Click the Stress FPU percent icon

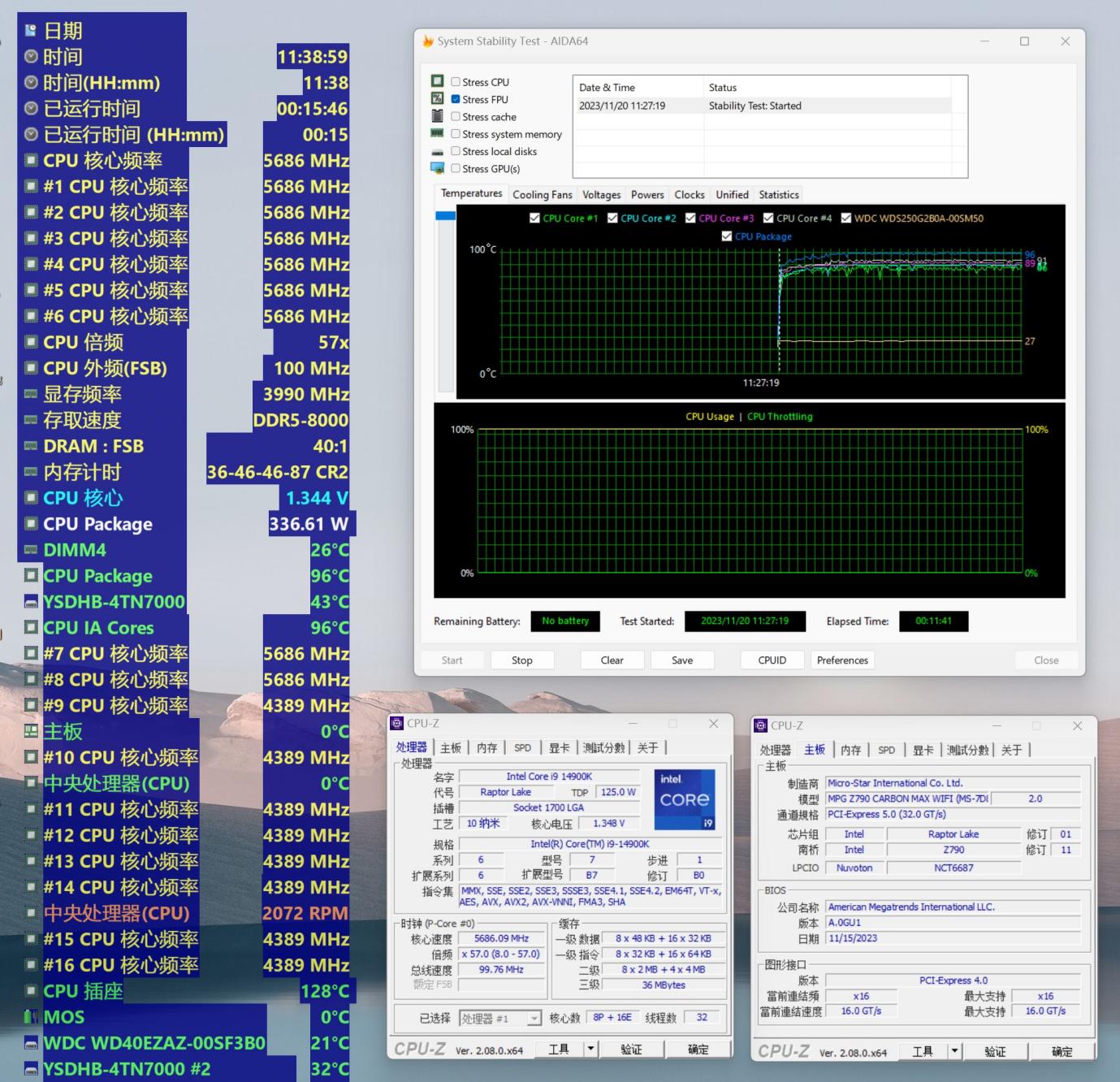(x=437, y=98)
